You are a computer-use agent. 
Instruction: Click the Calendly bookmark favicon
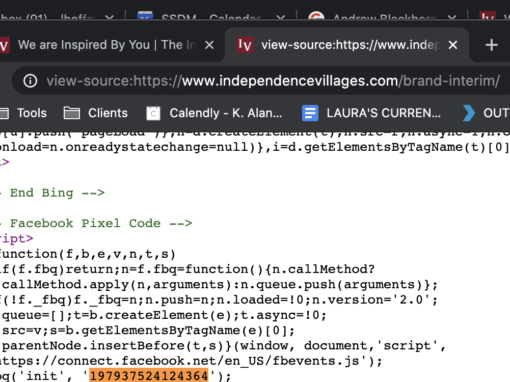153,113
